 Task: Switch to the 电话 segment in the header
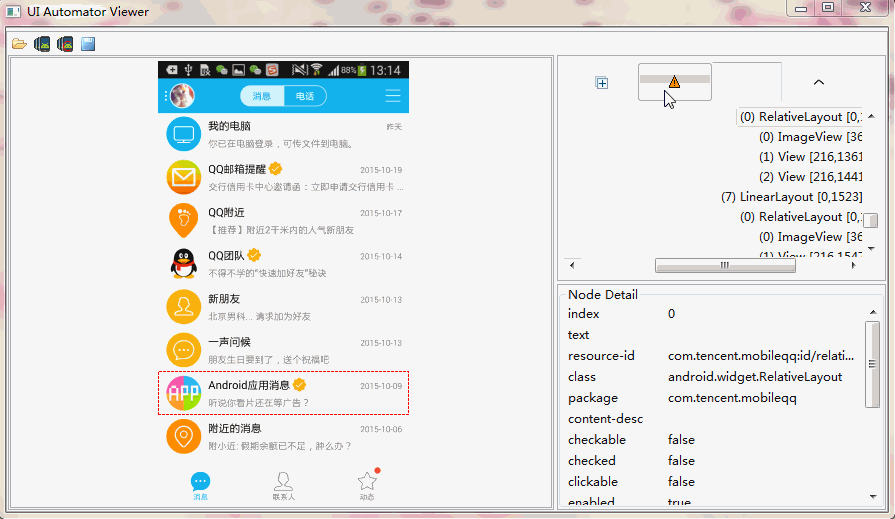point(305,96)
